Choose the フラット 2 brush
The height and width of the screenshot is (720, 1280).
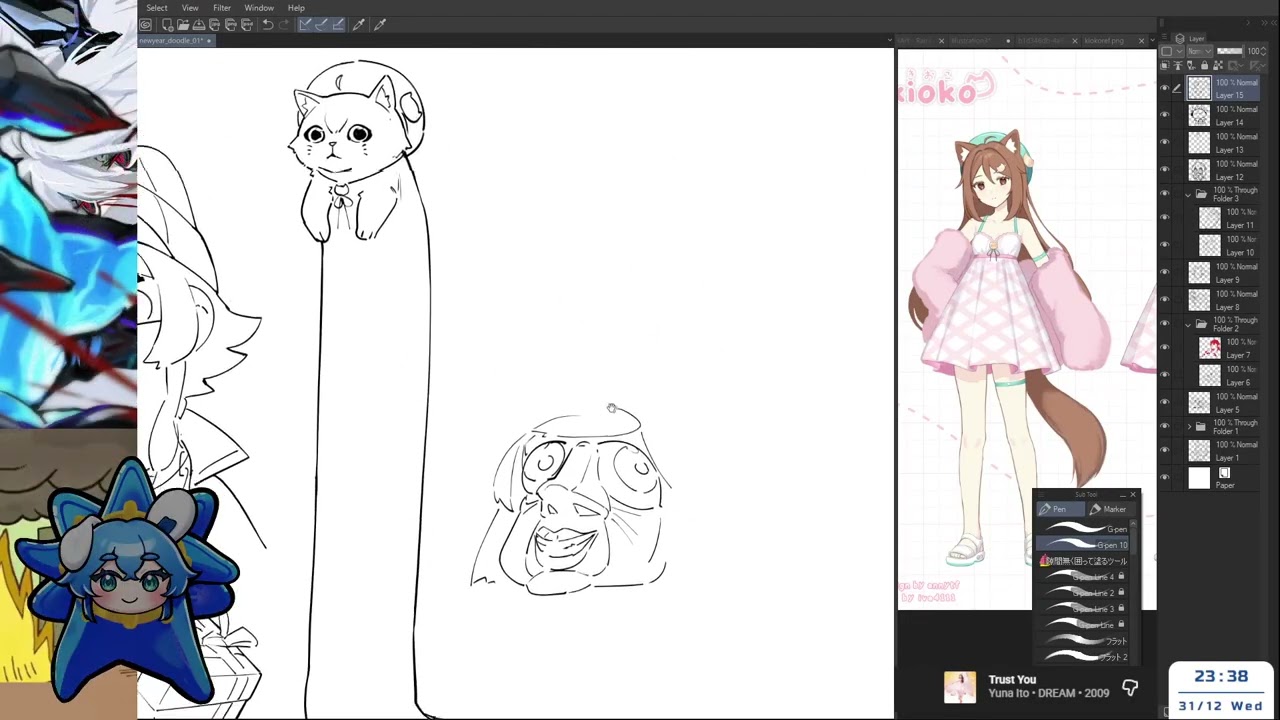(x=1082, y=657)
